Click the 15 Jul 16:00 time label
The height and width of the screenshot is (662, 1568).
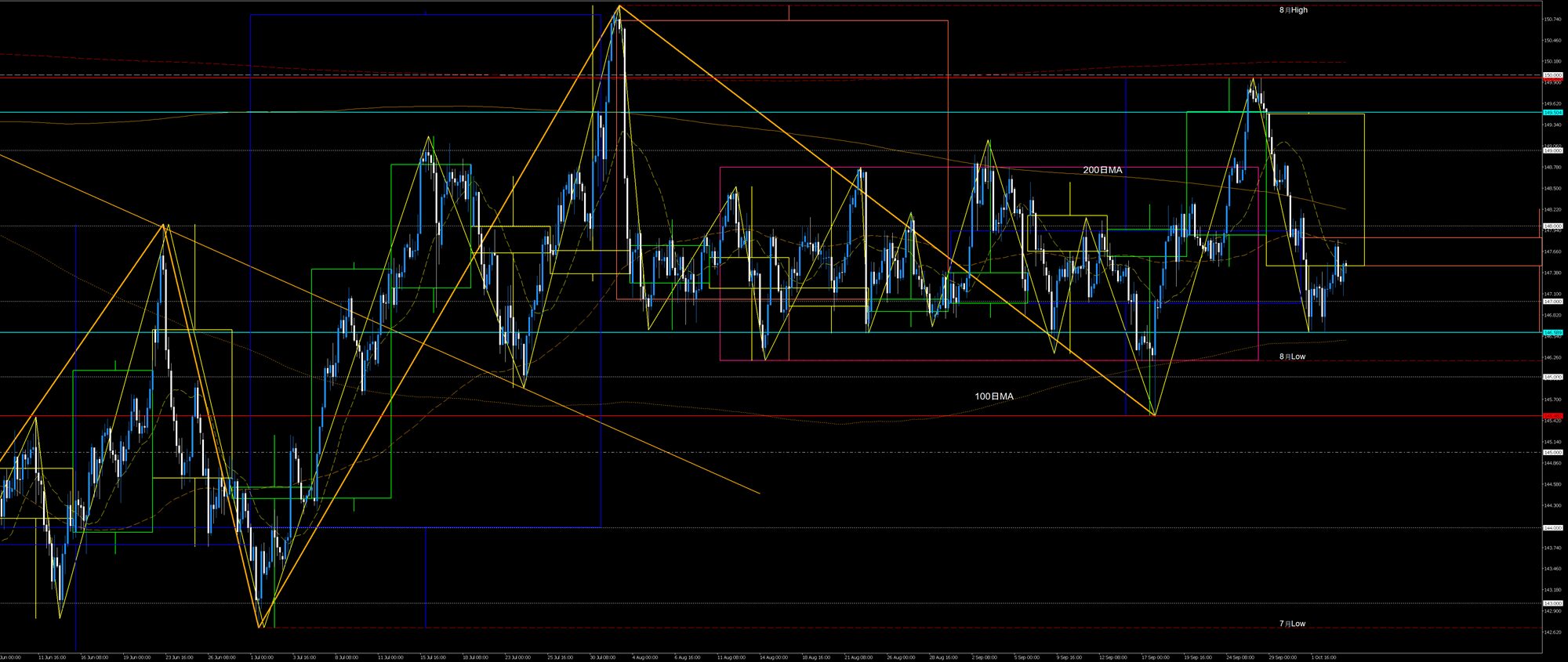(x=433, y=657)
